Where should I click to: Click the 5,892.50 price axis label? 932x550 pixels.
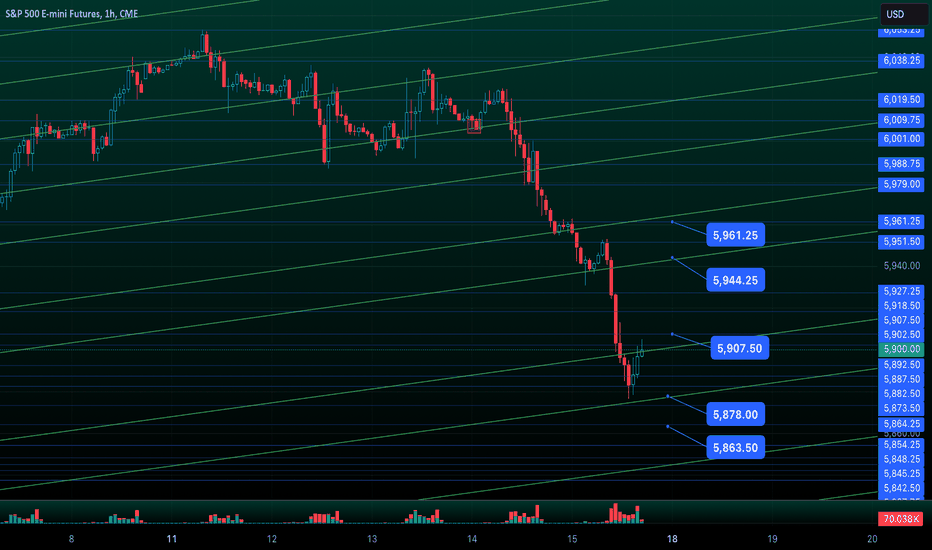tap(901, 364)
